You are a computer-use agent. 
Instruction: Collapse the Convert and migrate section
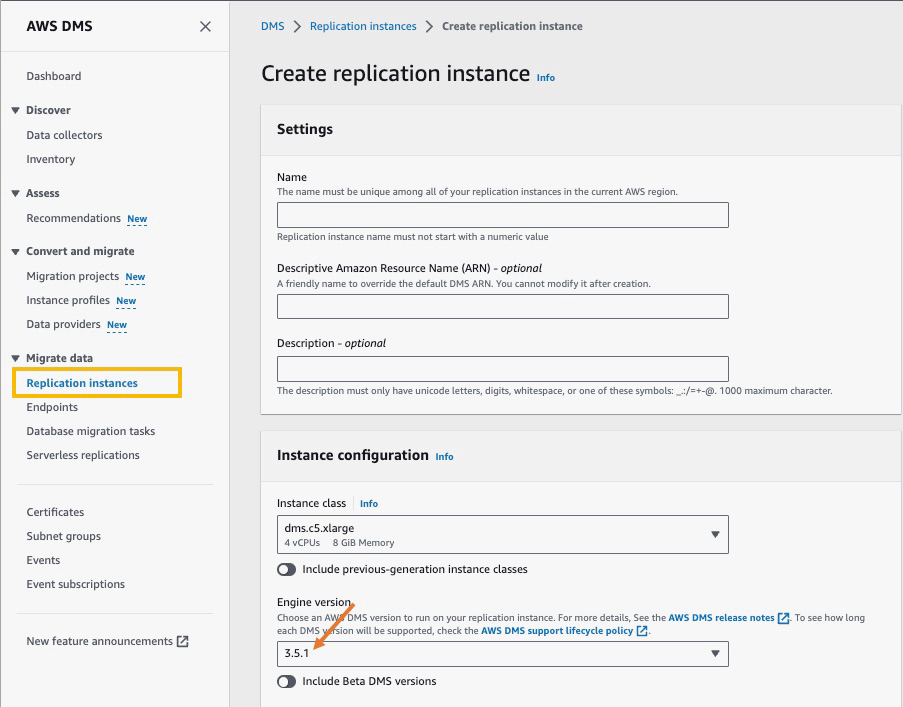pyautogui.click(x=16, y=252)
